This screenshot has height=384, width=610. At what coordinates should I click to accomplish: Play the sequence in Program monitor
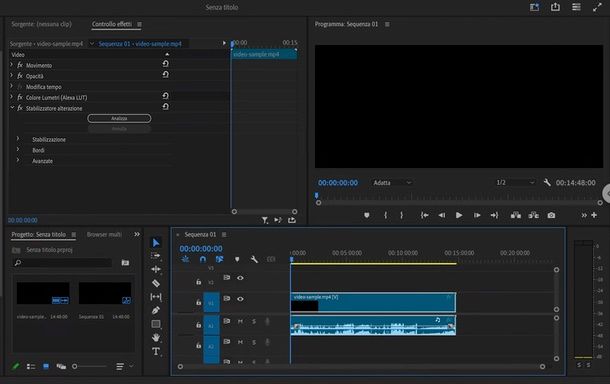point(459,215)
